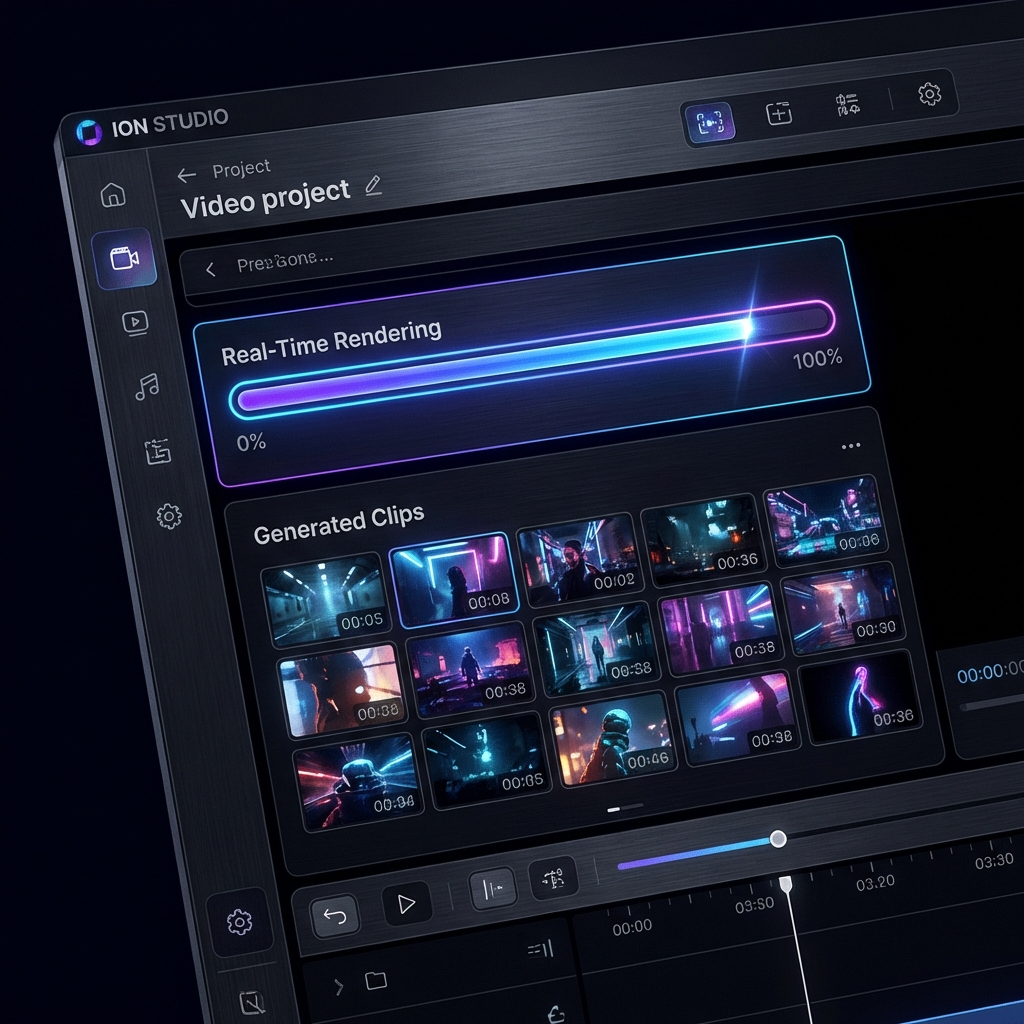Expand the folder track chevron

tap(339, 987)
